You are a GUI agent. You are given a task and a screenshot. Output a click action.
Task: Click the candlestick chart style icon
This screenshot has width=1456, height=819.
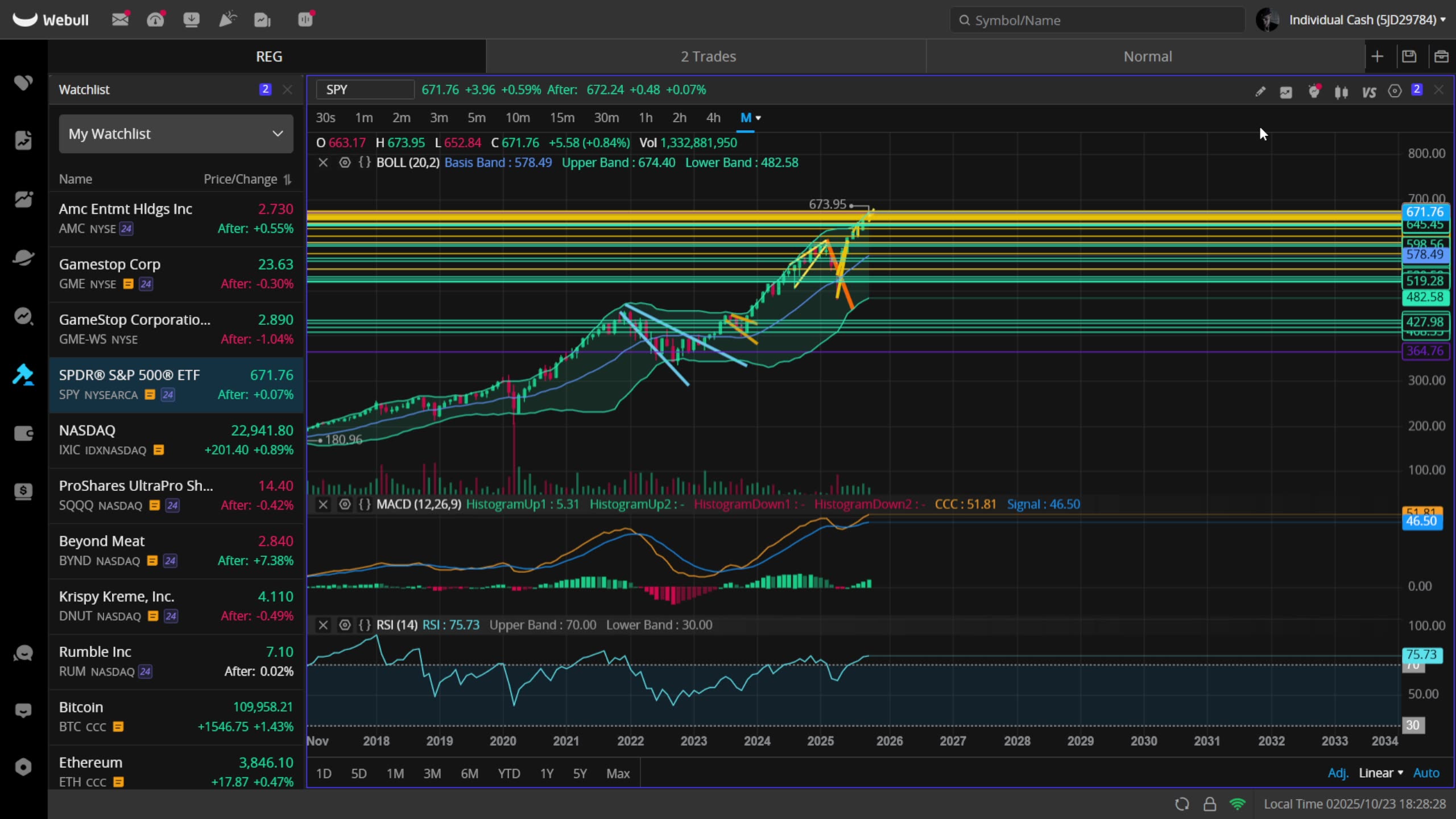click(x=1341, y=91)
